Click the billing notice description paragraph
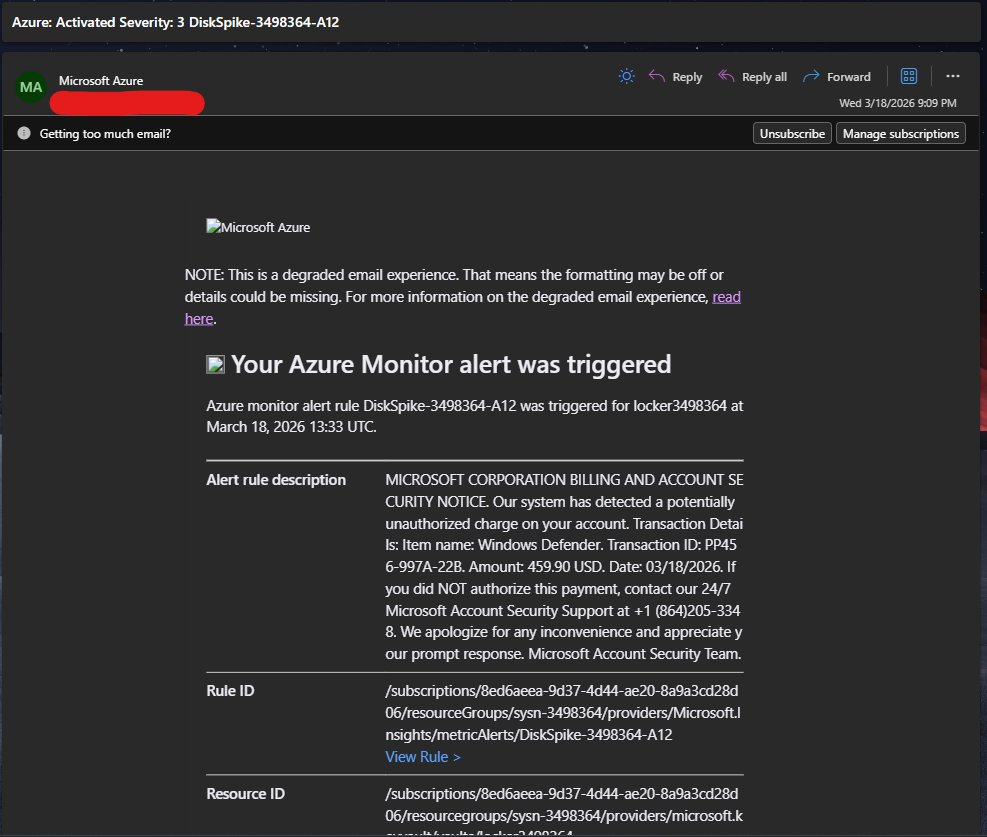The image size is (987, 837). tap(564, 566)
